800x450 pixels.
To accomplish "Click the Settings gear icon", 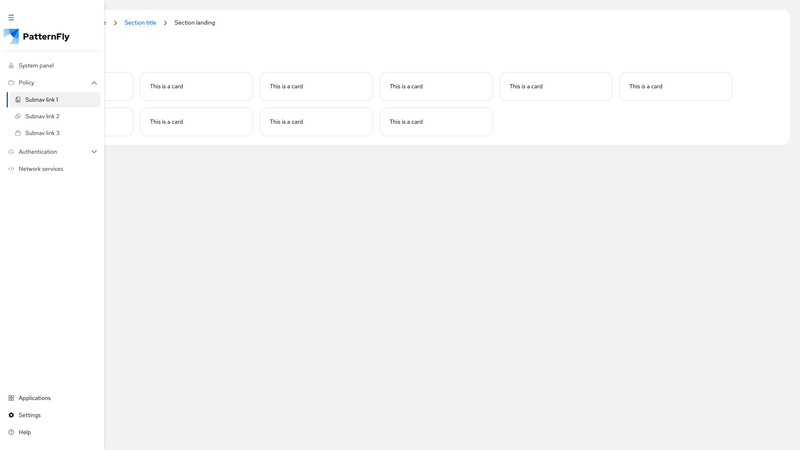I will pos(11,415).
